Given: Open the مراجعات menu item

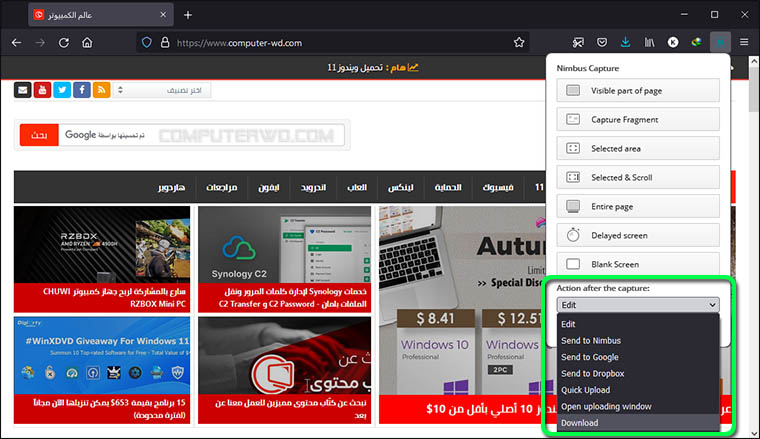Looking at the screenshot, I should click(222, 187).
